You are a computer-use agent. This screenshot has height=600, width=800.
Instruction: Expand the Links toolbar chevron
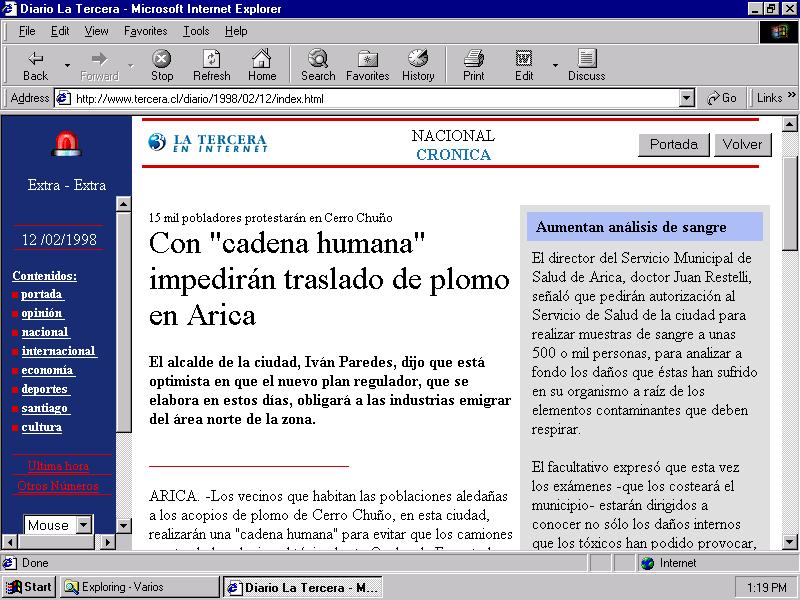[791, 95]
